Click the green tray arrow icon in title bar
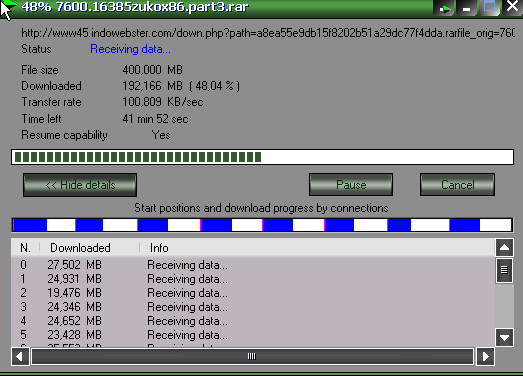This screenshot has height=376, width=523. pos(445,8)
